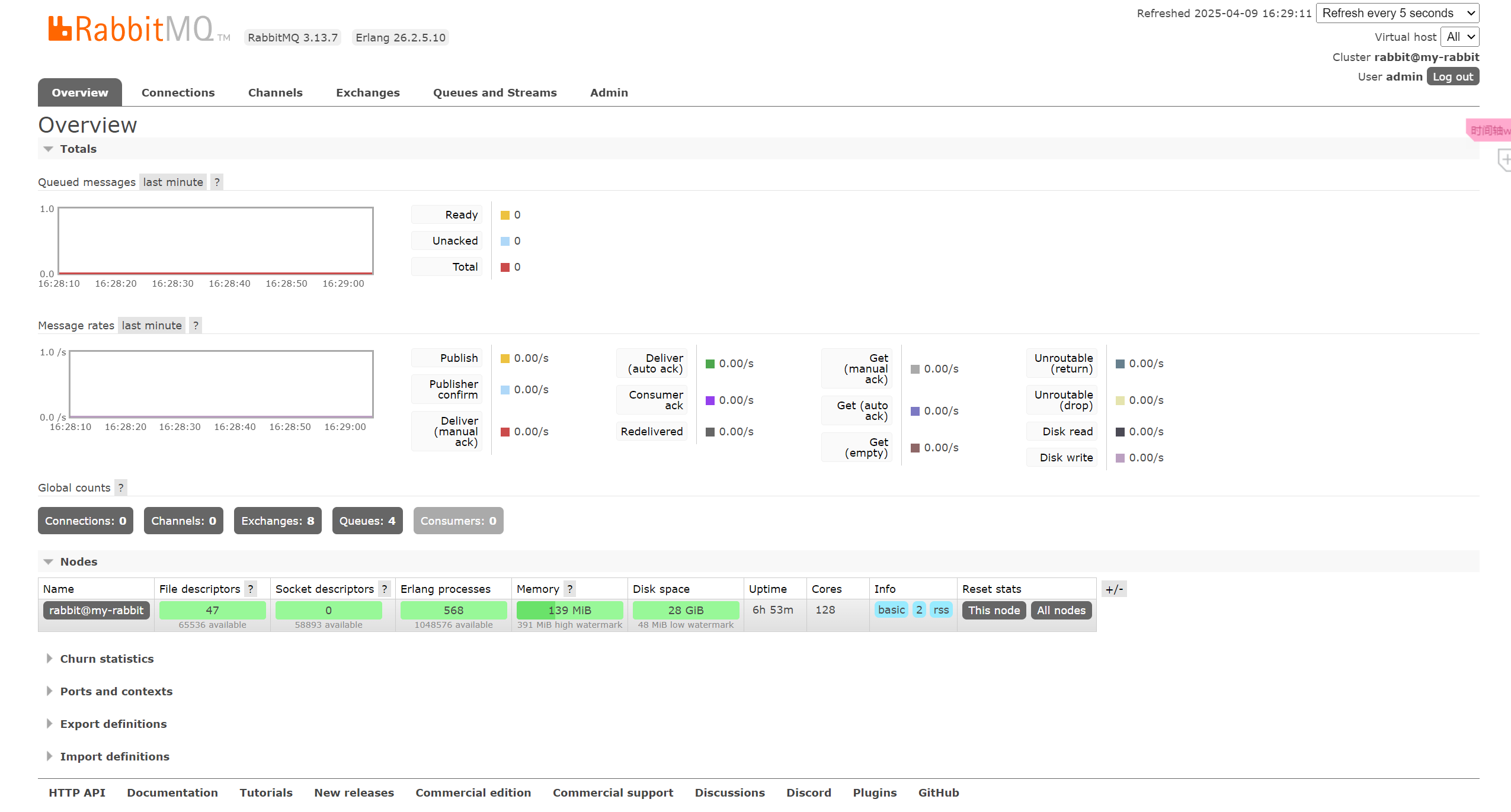Viewport: 1511px width, 812px height.
Task: Open Socket descriptors help icon
Action: (x=385, y=589)
